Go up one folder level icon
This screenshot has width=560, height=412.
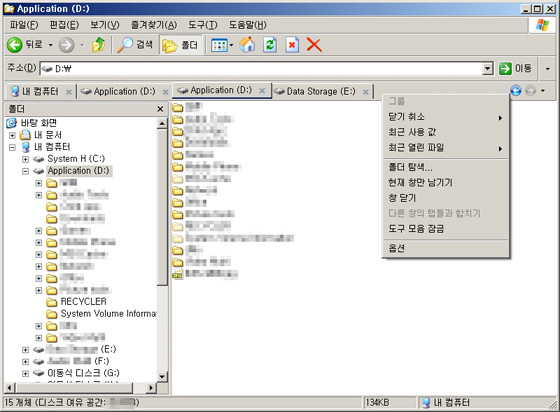point(99,45)
